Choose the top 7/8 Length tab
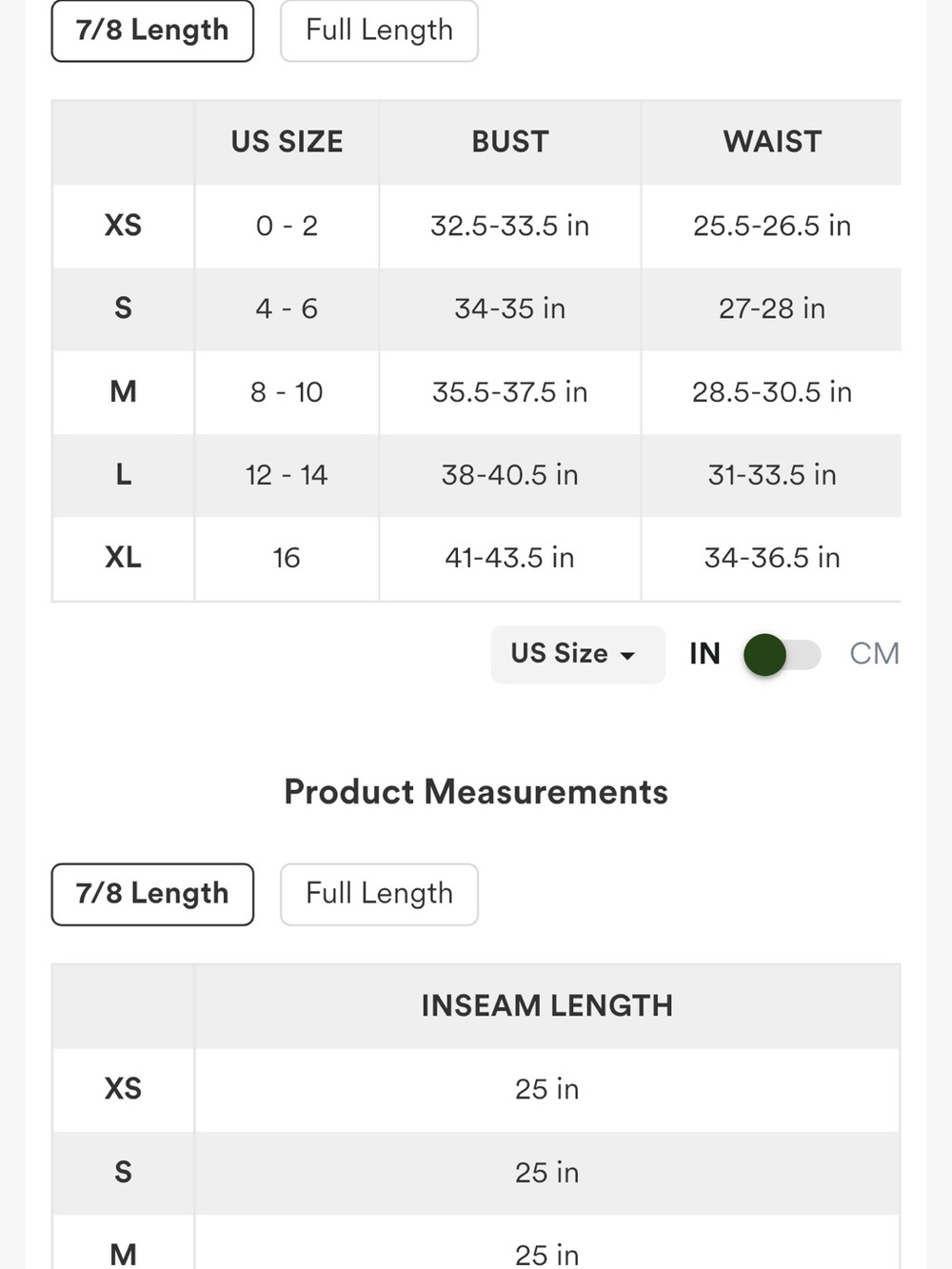Image resolution: width=952 pixels, height=1269 pixels. 152,30
